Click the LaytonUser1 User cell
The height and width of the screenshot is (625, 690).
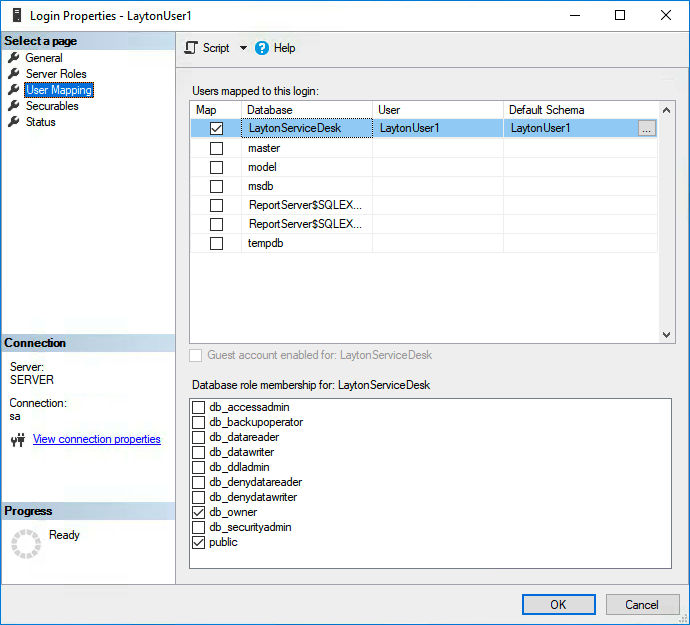point(438,128)
